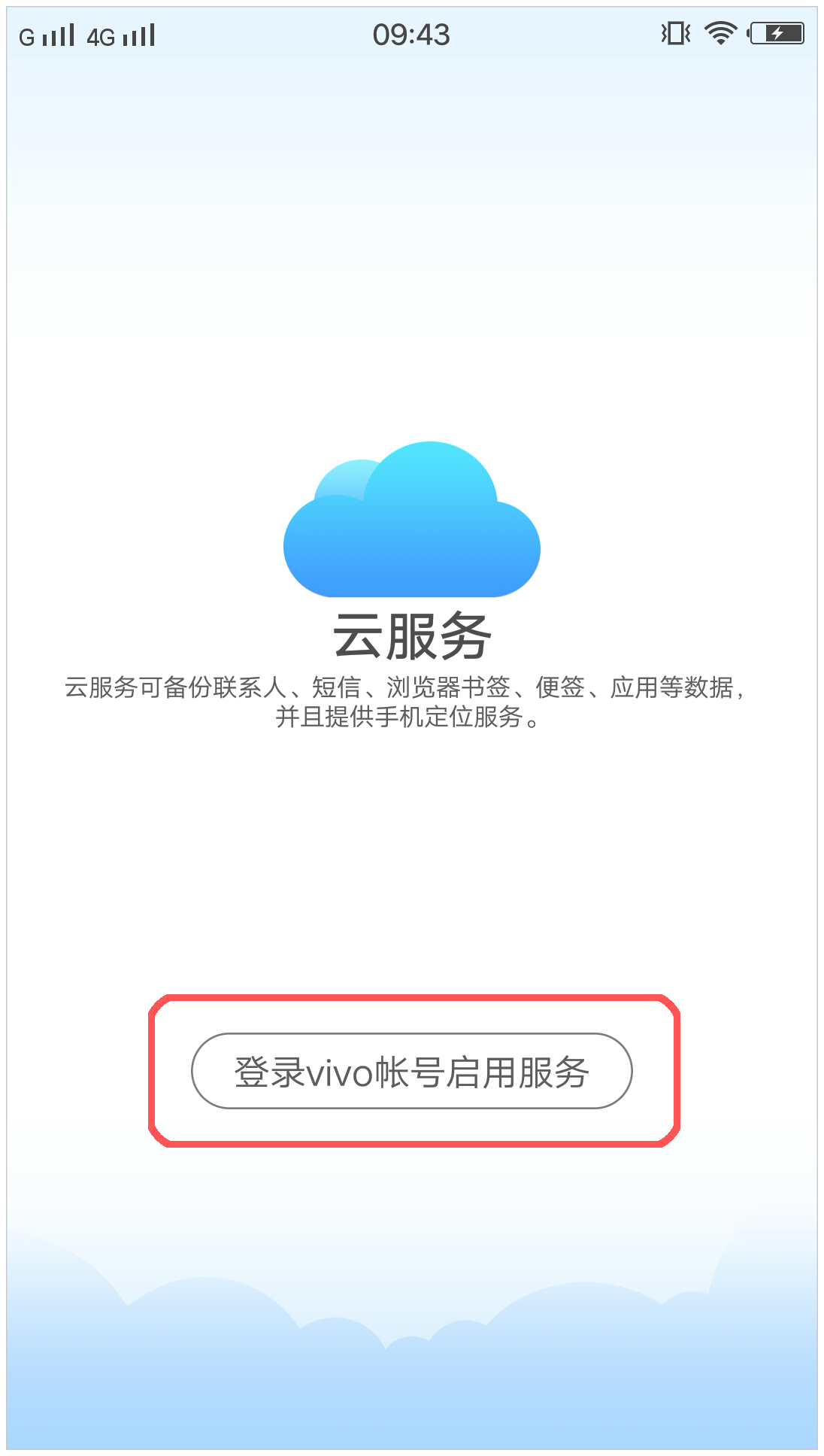
Task: Tap the blue cloud logo
Action: coord(411,519)
